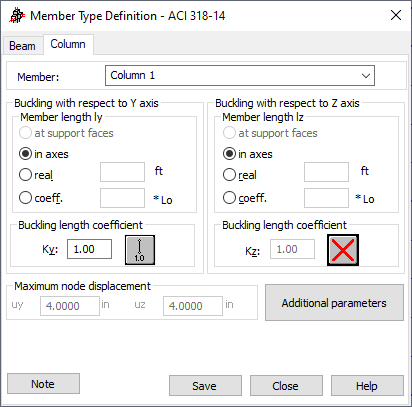Viewport: 412px width, 407px height.
Task: Expand the Member dropdown arrow
Action: coord(366,76)
